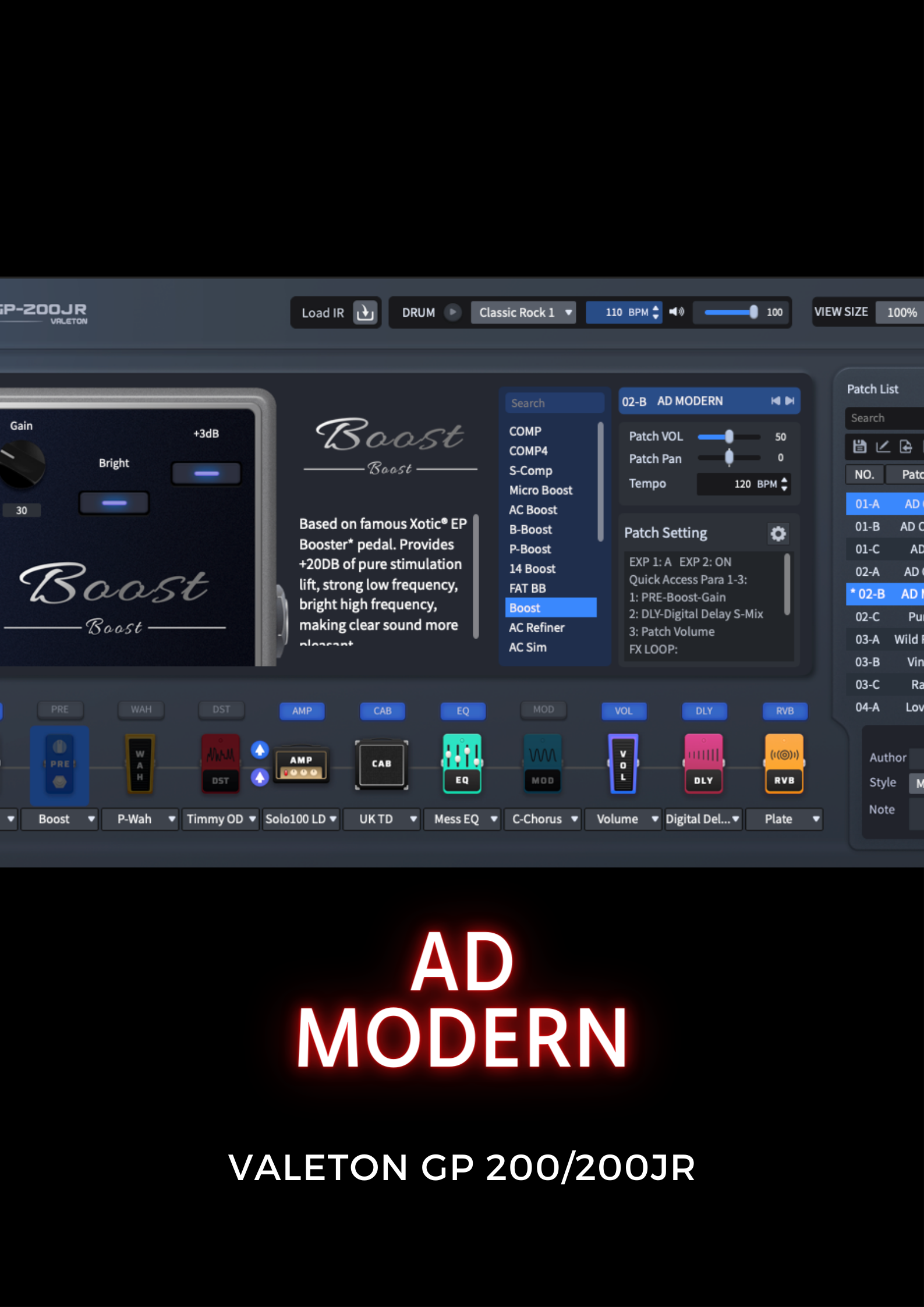Toggle the RVB module on/off
This screenshot has height=1307, width=924.
pyautogui.click(x=785, y=711)
